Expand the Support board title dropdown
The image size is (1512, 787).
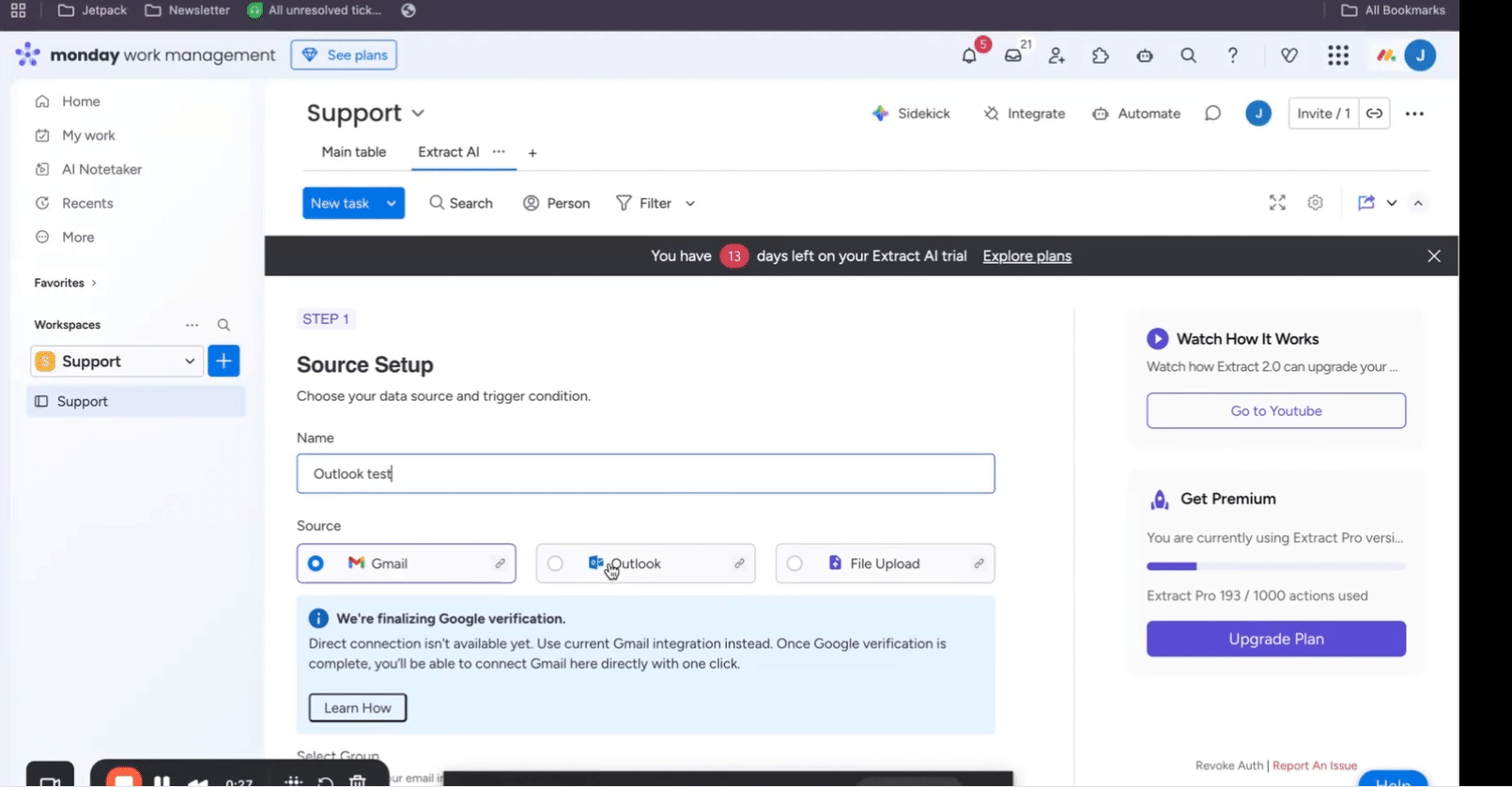pyautogui.click(x=418, y=114)
